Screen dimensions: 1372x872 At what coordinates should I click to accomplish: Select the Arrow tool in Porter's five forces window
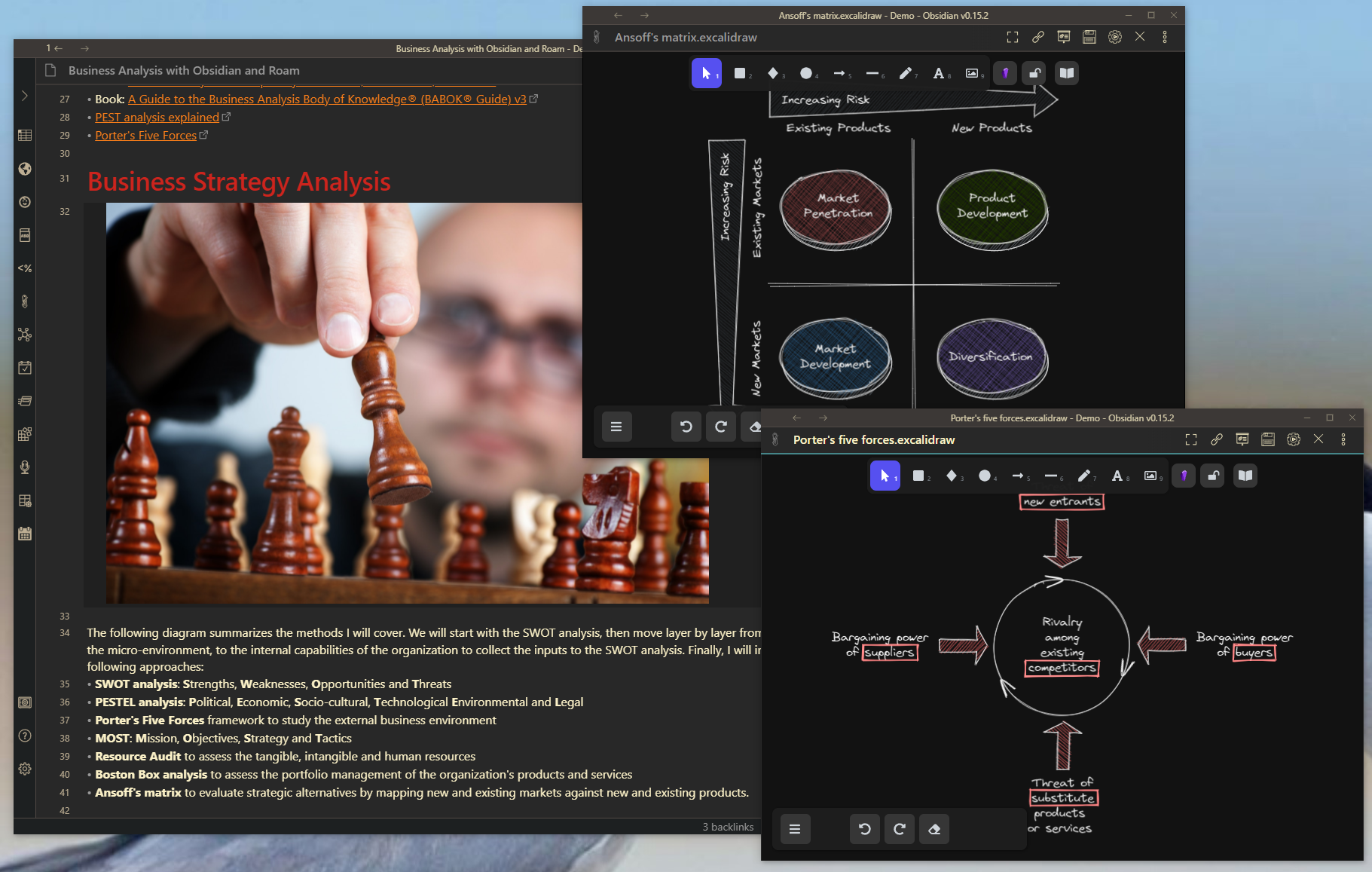click(x=1018, y=476)
